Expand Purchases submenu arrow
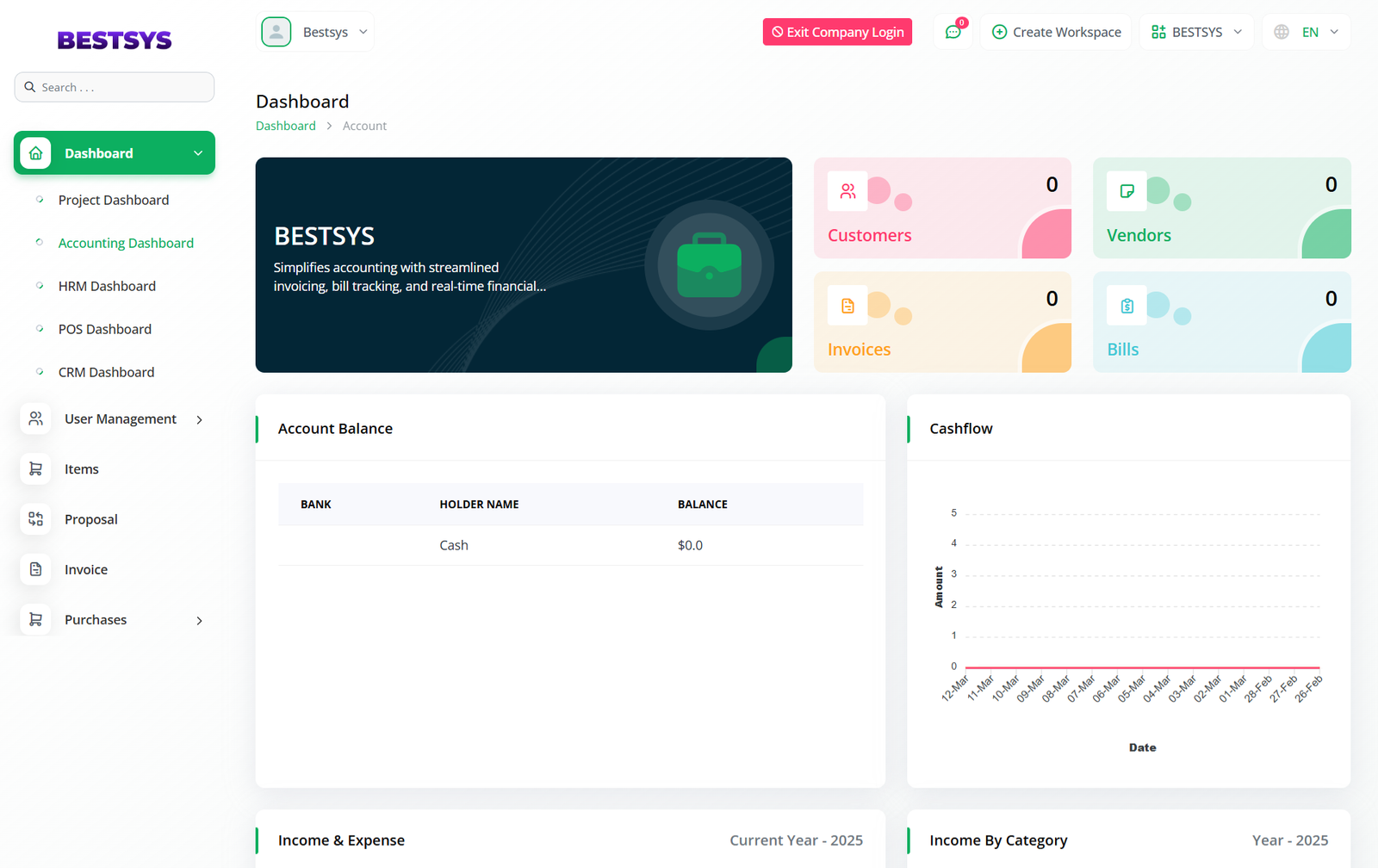Screen dimensions: 1378x868 tap(199, 620)
